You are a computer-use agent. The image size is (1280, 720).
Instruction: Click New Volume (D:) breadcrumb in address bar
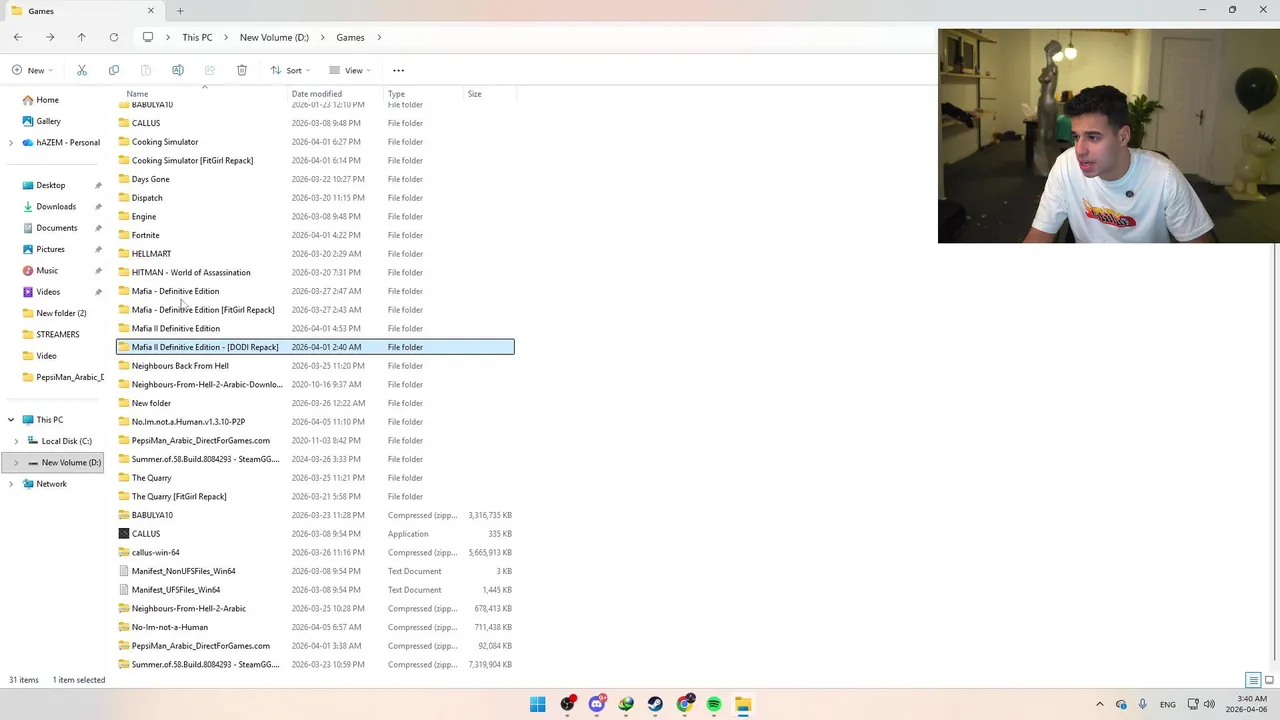pyautogui.click(x=274, y=37)
